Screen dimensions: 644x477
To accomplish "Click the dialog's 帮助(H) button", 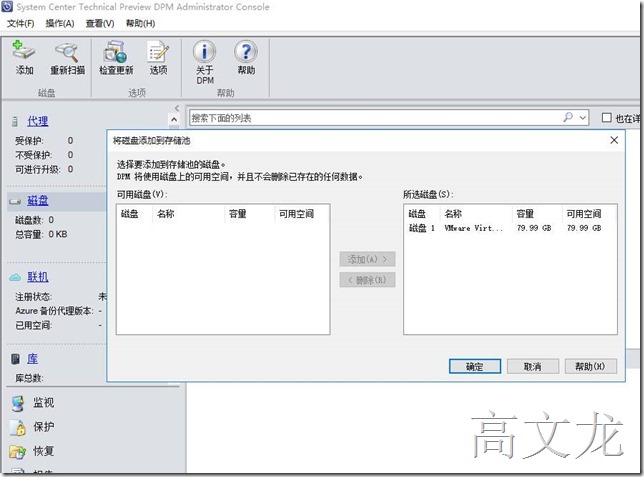I will 591,366.
